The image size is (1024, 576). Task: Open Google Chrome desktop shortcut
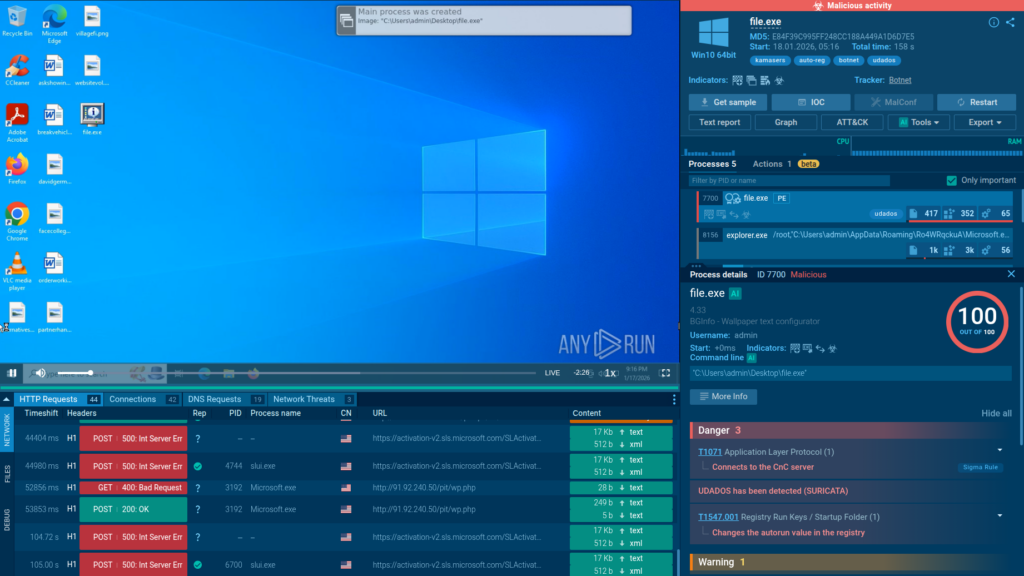pyautogui.click(x=17, y=219)
